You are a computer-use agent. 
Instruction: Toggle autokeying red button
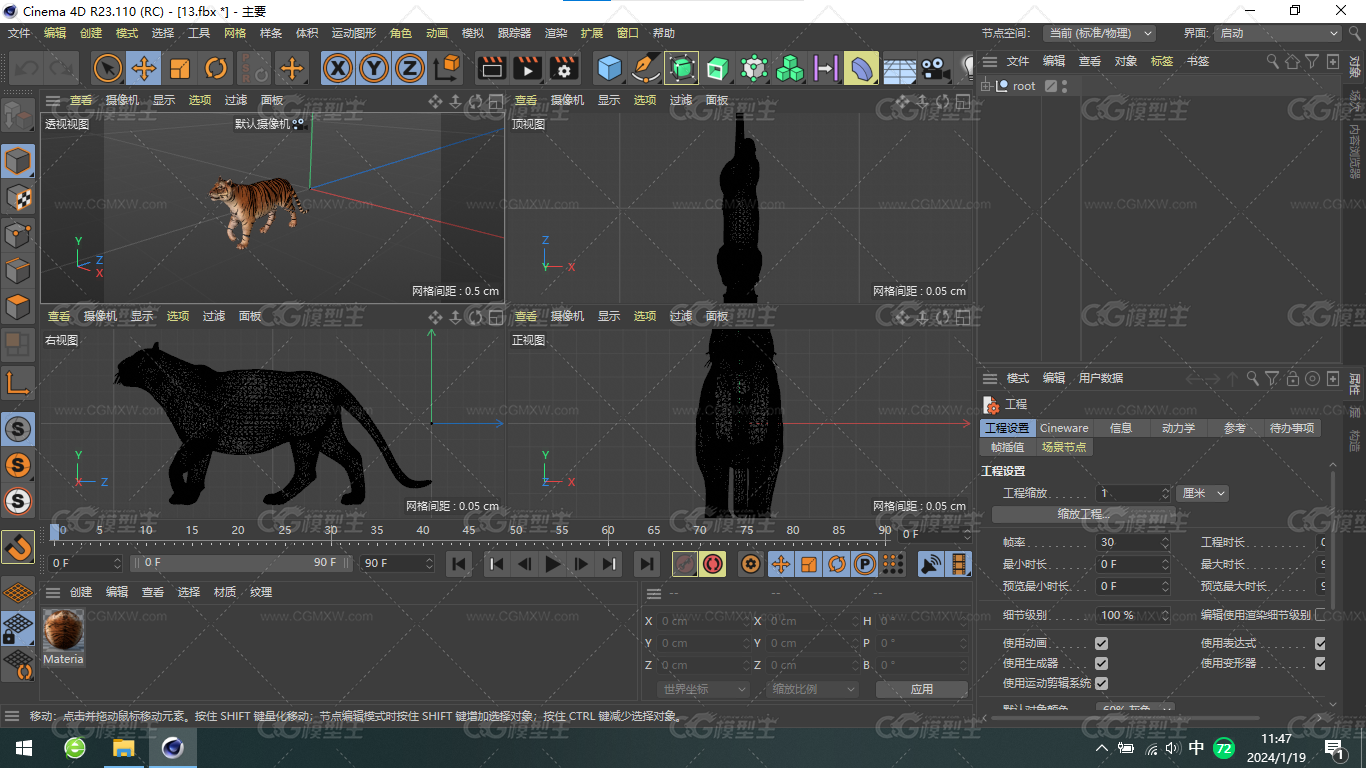(x=713, y=564)
